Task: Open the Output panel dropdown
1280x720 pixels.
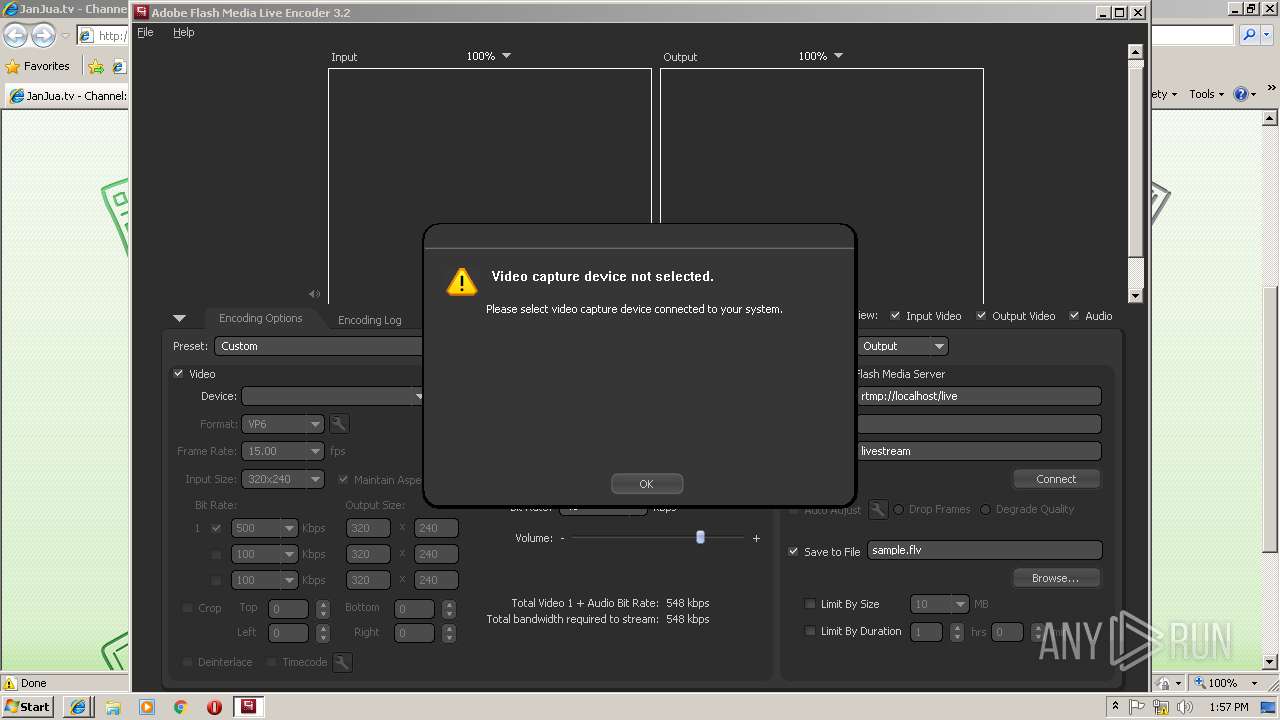Action: click(902, 346)
